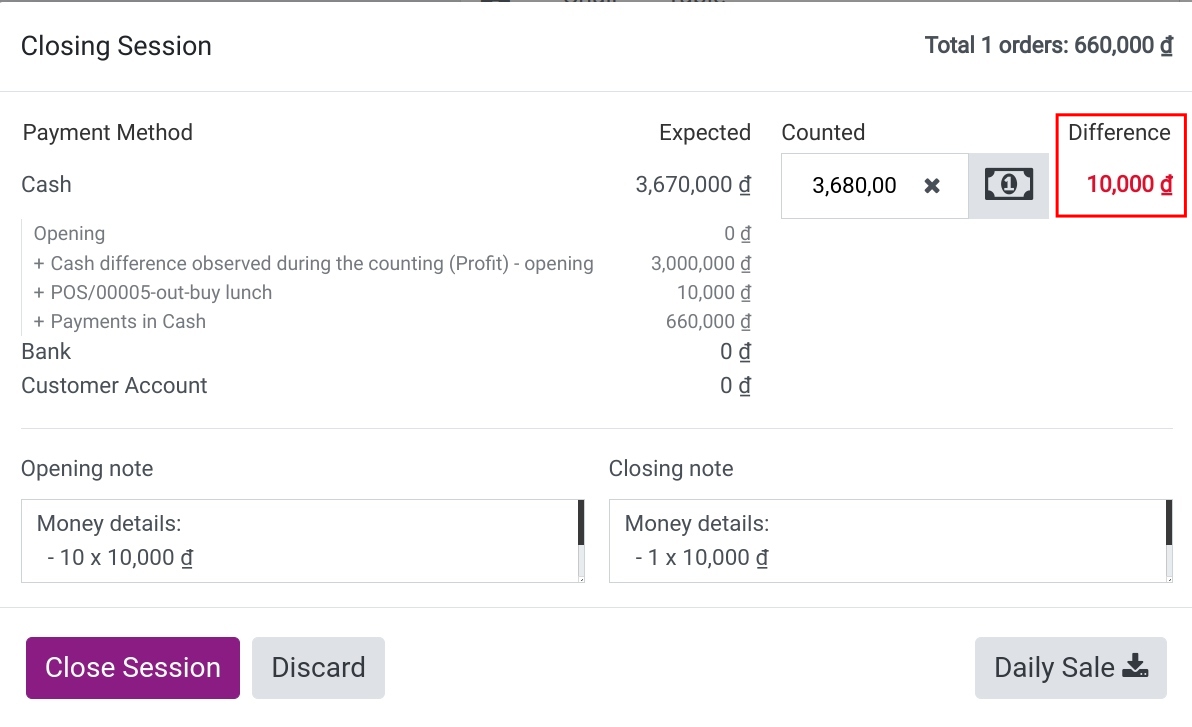Clear the counted amount with the X icon
Viewport: 1192px width, 727px height.
(932, 186)
